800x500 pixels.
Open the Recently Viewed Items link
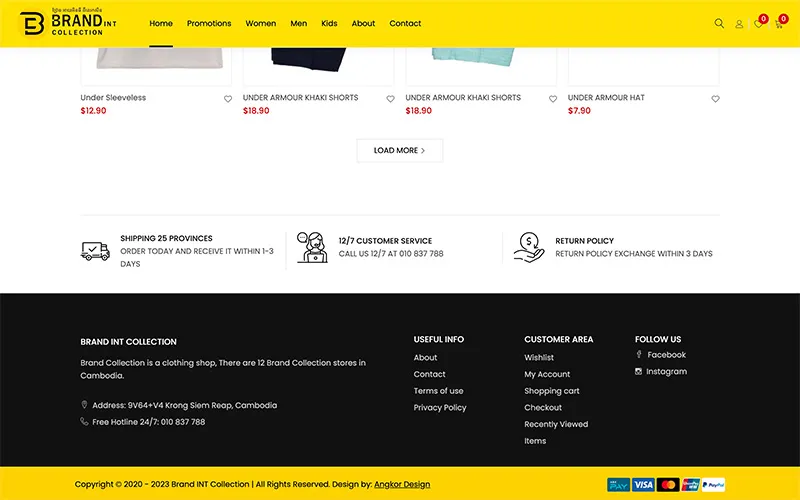[556, 432]
